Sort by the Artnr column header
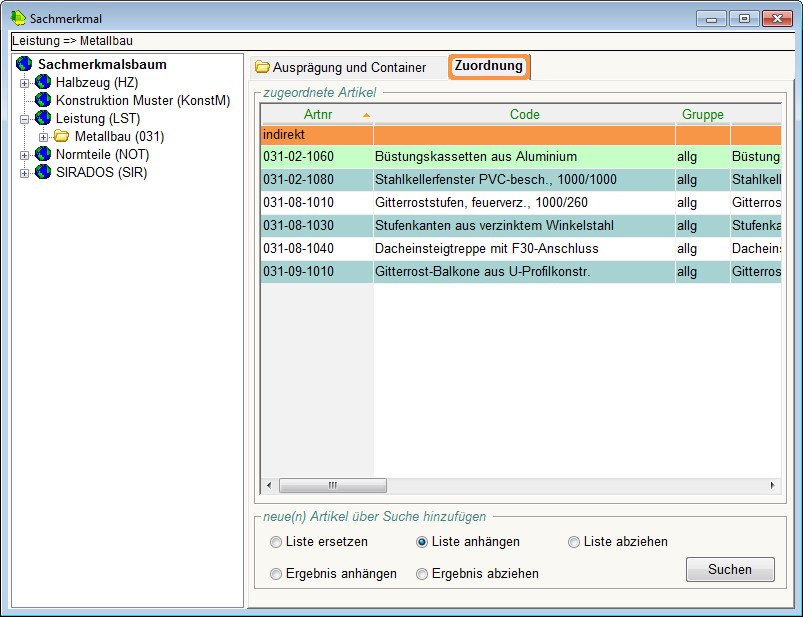Image resolution: width=803 pixels, height=617 pixels. point(317,114)
